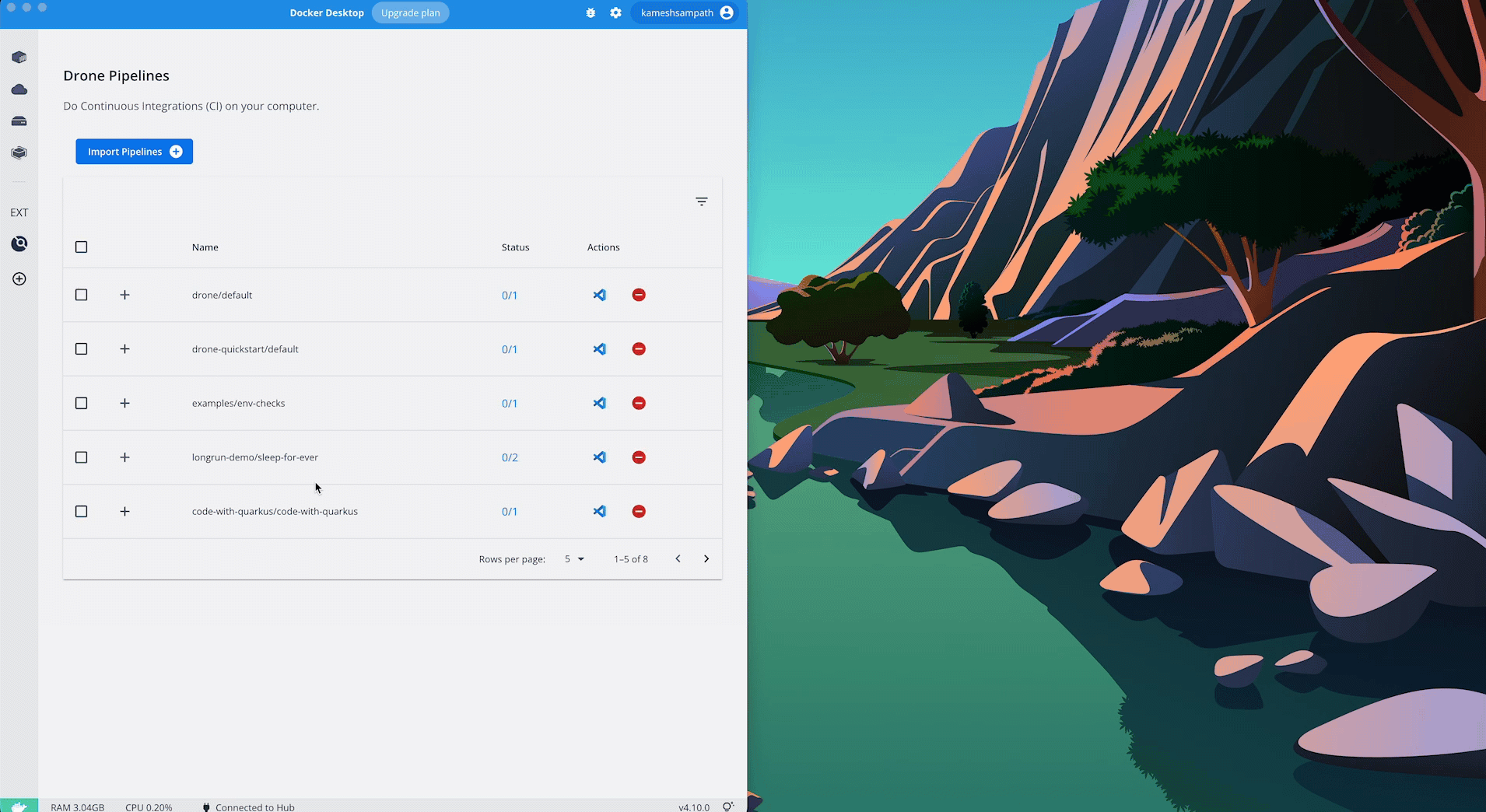Check the code-with-quarkus row checkbox

click(81, 511)
